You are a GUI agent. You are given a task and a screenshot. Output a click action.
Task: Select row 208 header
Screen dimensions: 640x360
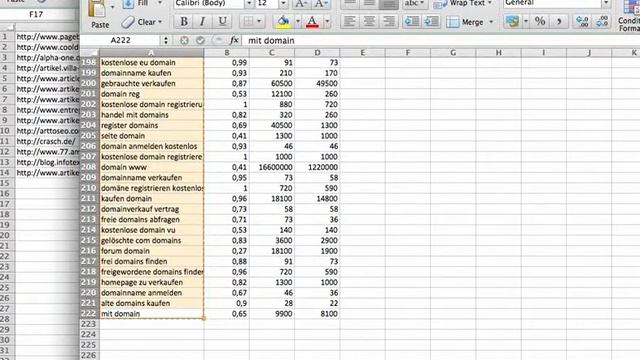[89, 167]
